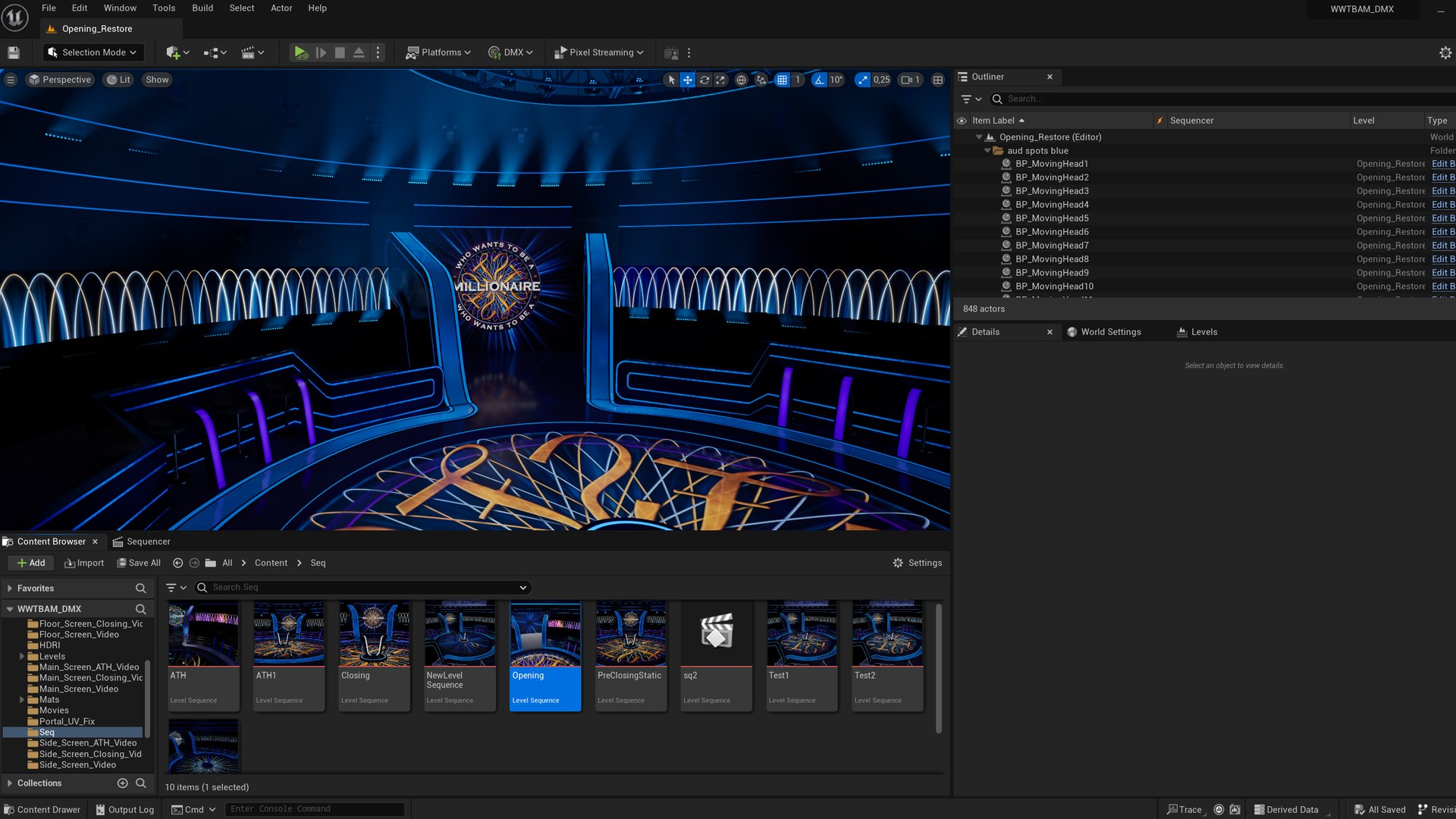Image resolution: width=1456 pixels, height=819 pixels.
Task: Select the Closing level sequence thumbnail
Action: 374,656
